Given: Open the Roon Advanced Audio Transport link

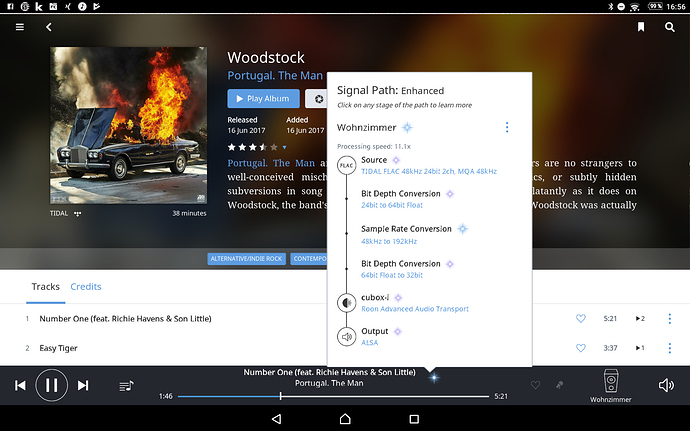Looking at the screenshot, I should point(415,309).
